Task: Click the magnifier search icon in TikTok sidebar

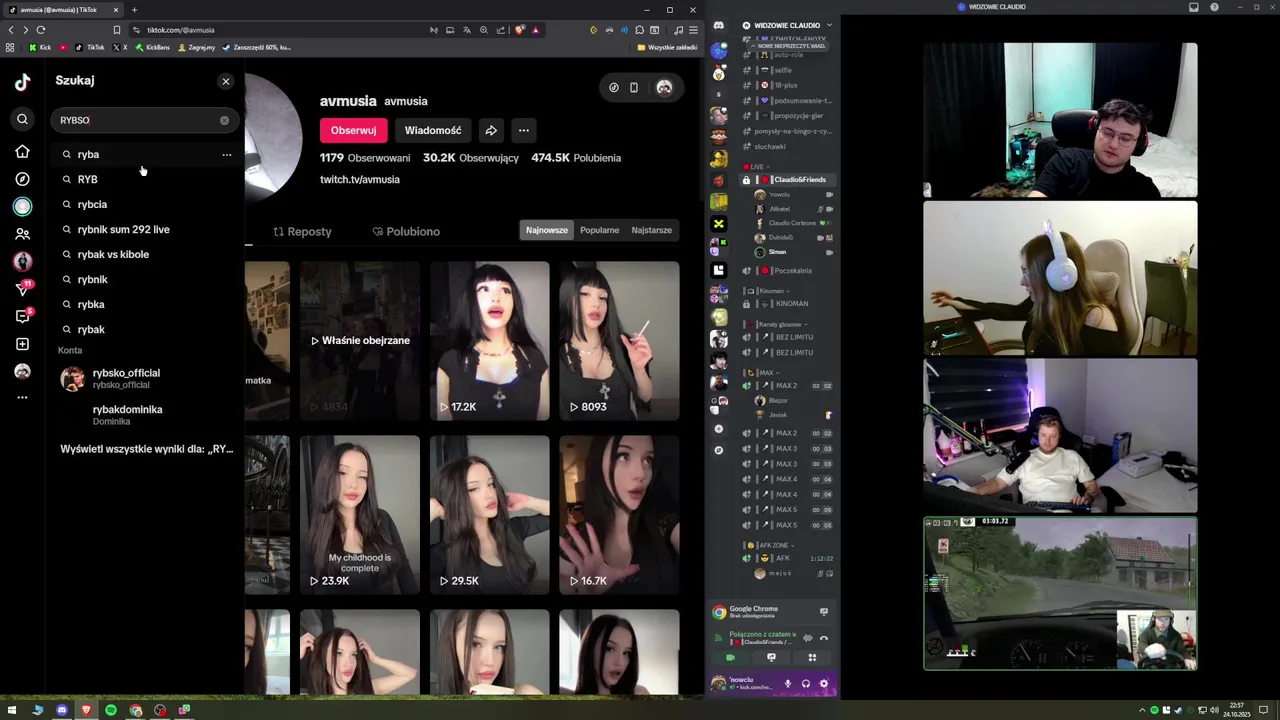Action: coord(22,120)
